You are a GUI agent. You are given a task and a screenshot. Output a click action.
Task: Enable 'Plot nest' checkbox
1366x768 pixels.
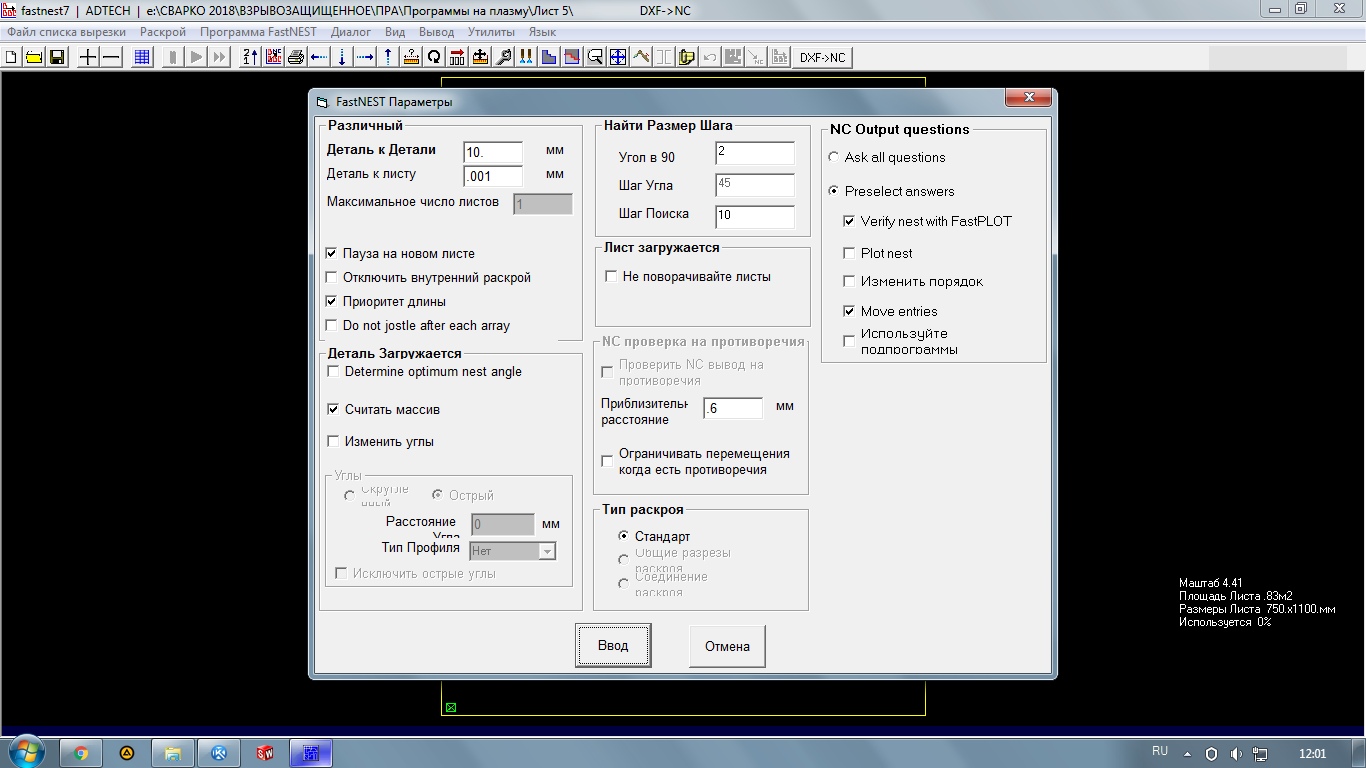pos(850,254)
